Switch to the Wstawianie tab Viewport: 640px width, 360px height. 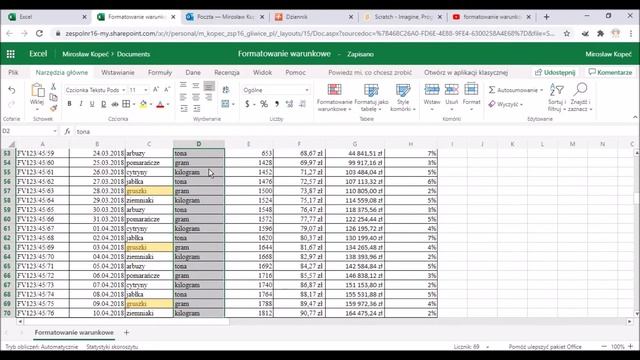tap(118, 72)
